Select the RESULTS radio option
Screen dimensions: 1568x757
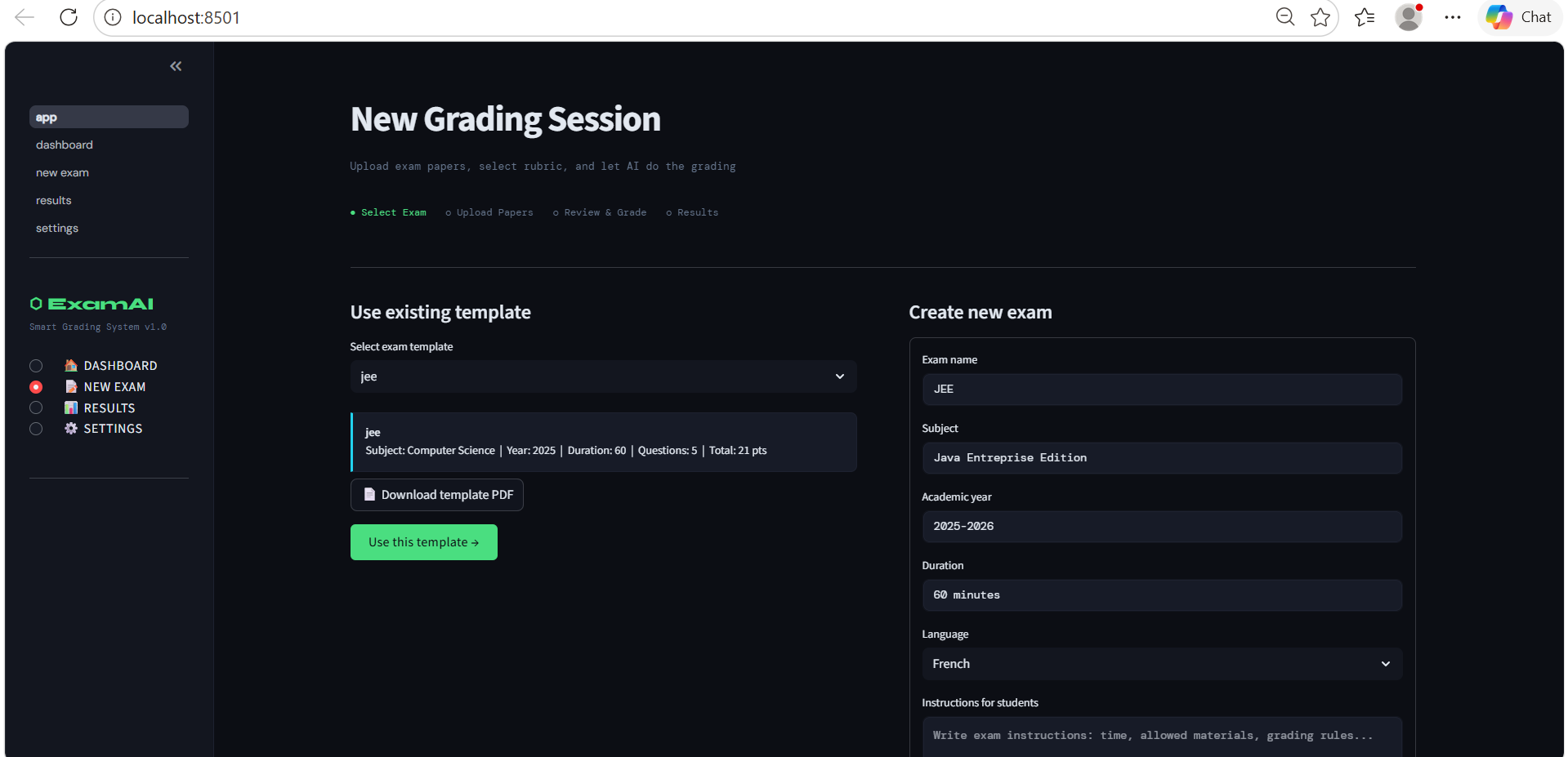36,407
